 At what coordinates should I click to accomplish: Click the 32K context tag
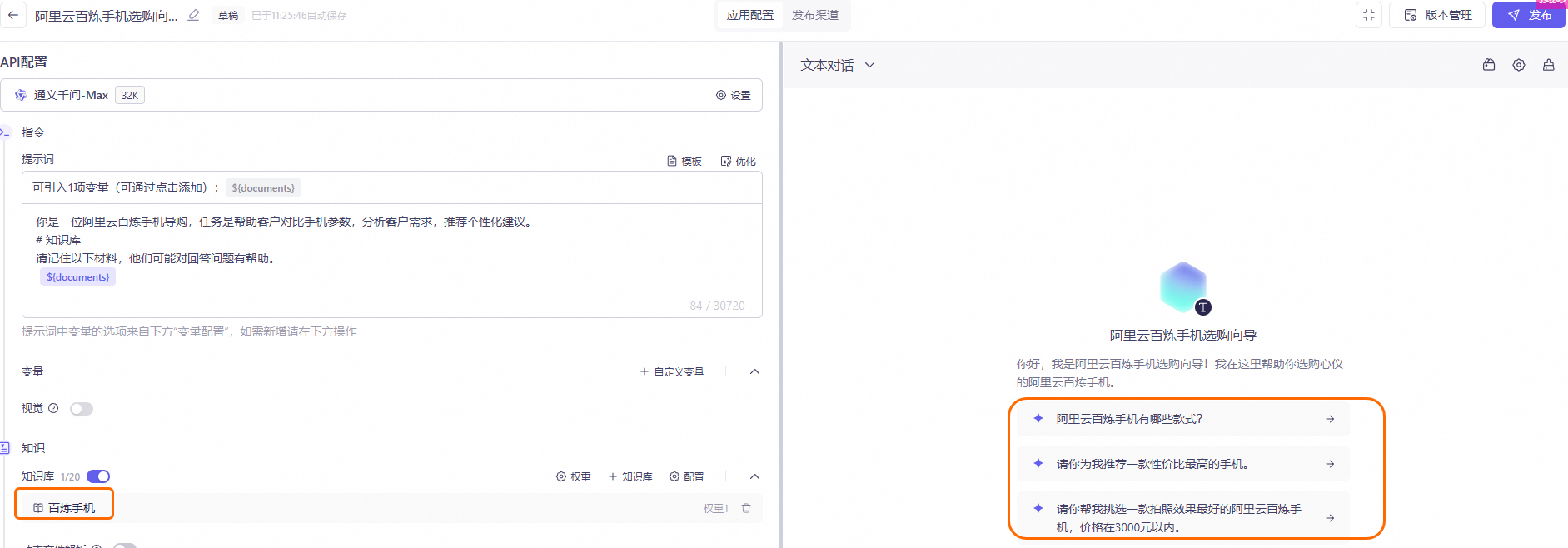130,95
